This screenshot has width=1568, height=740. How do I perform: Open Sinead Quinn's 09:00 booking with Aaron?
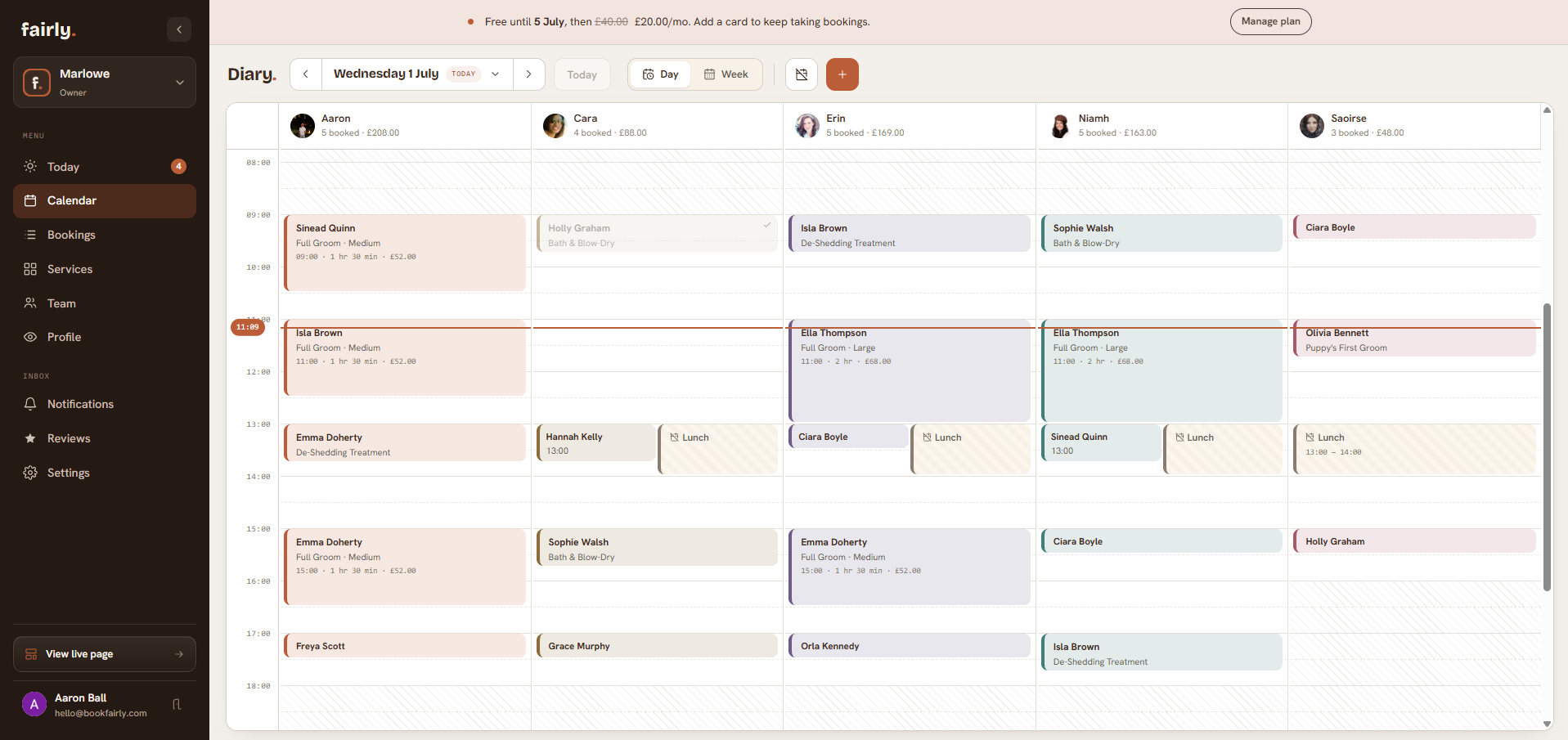coord(405,253)
